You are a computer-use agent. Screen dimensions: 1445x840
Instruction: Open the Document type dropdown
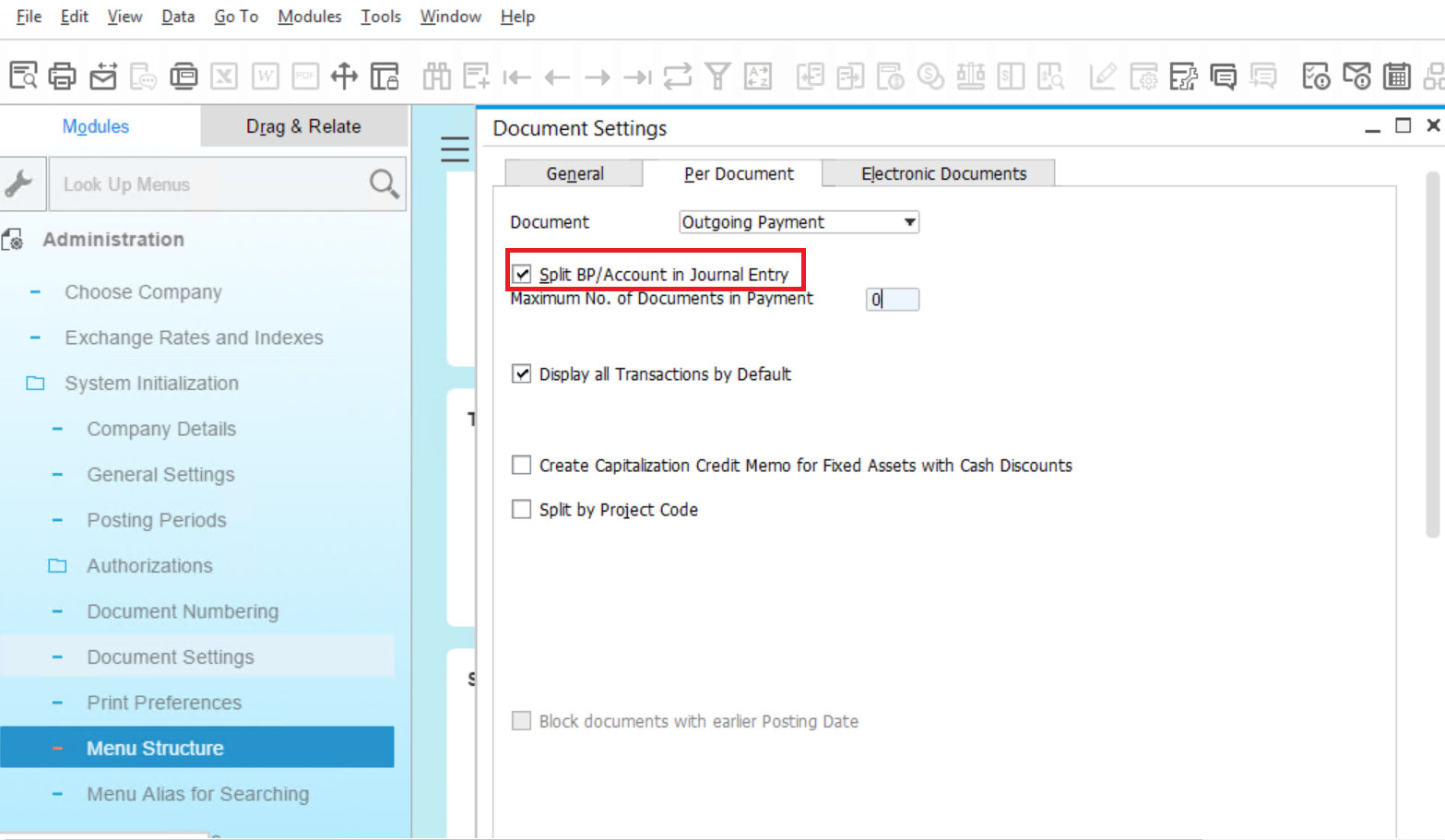908,221
